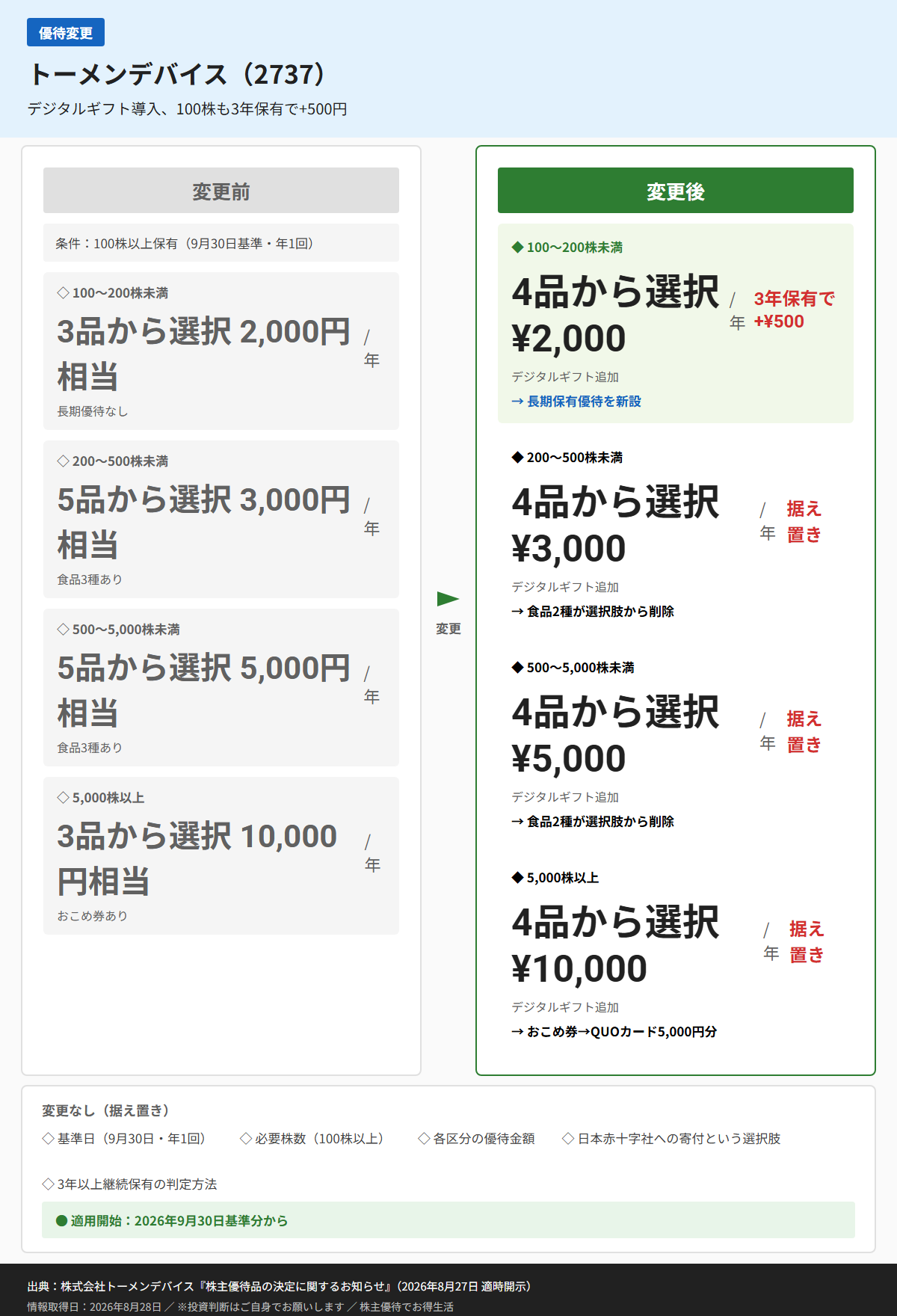
Task: Click デジタルギフト追加 under ¥3,000
Action: pyautogui.click(x=565, y=587)
